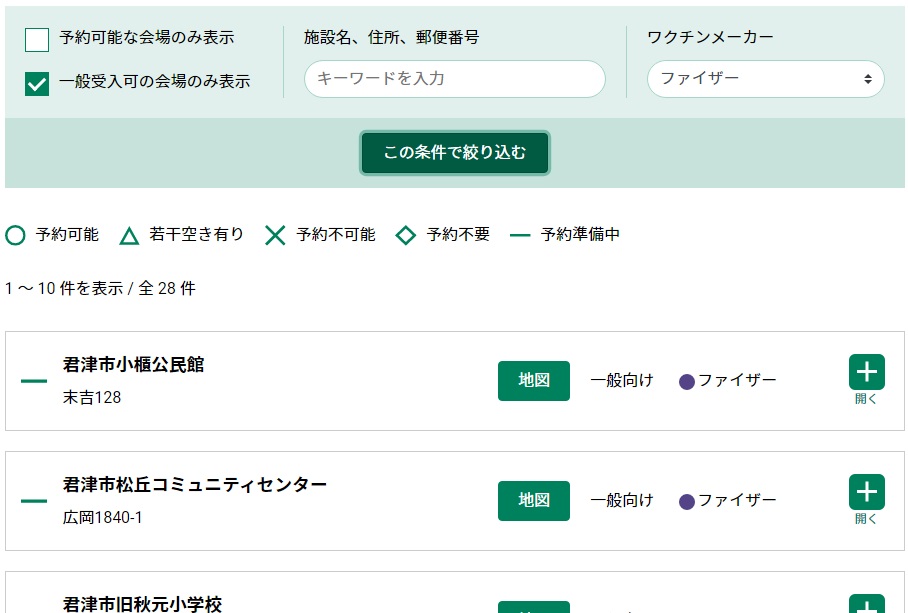Open 地図 for 君津市松丘コミュニティセンター

click(533, 500)
